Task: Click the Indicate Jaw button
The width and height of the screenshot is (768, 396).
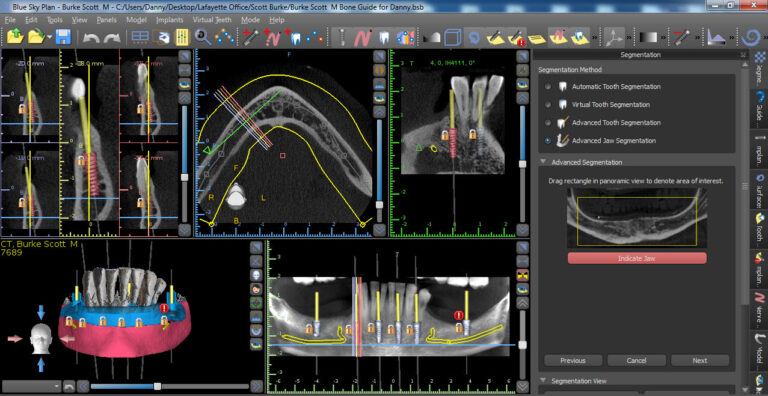Action: coord(637,258)
